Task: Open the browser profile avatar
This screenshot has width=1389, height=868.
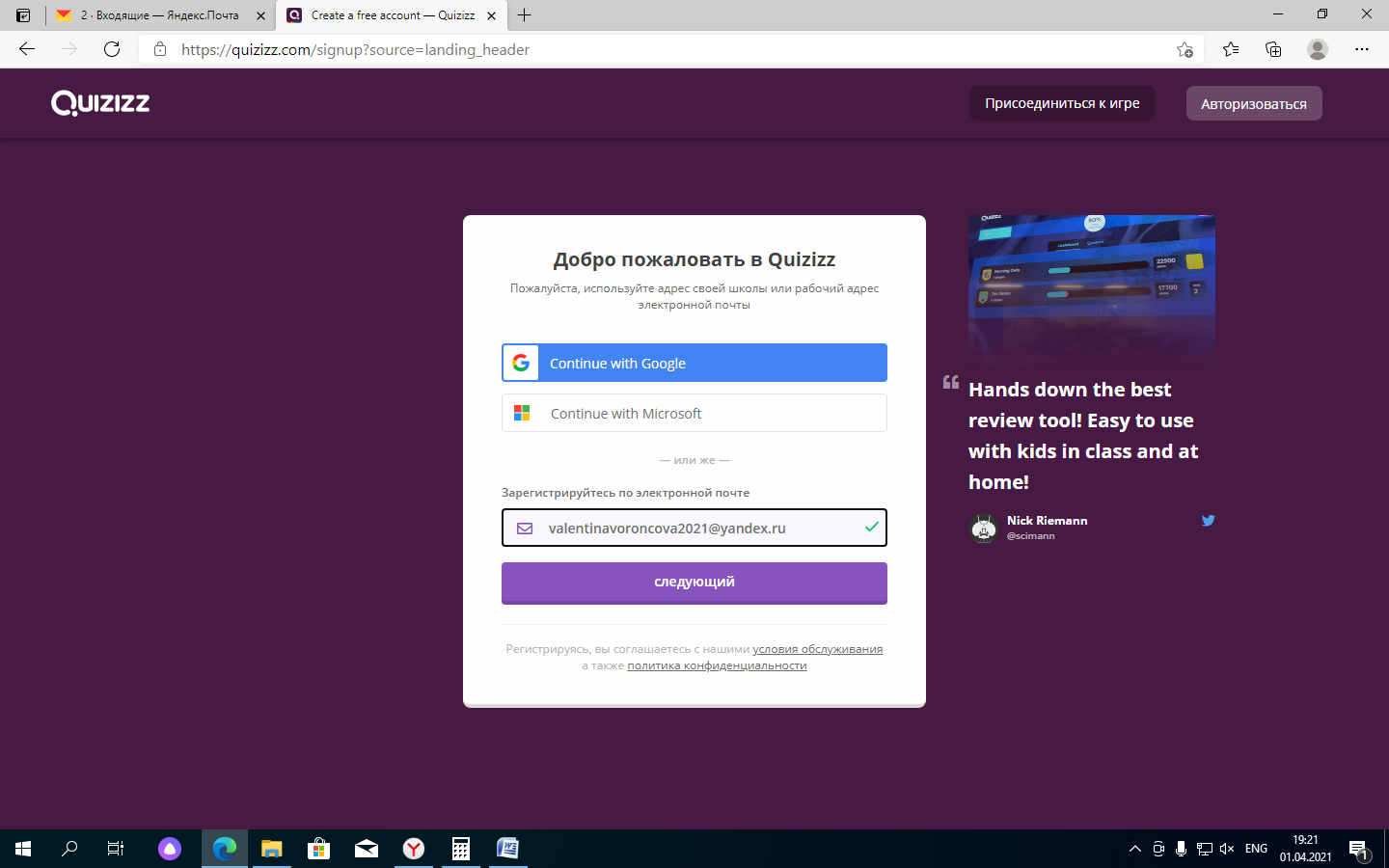Action: [1318, 49]
